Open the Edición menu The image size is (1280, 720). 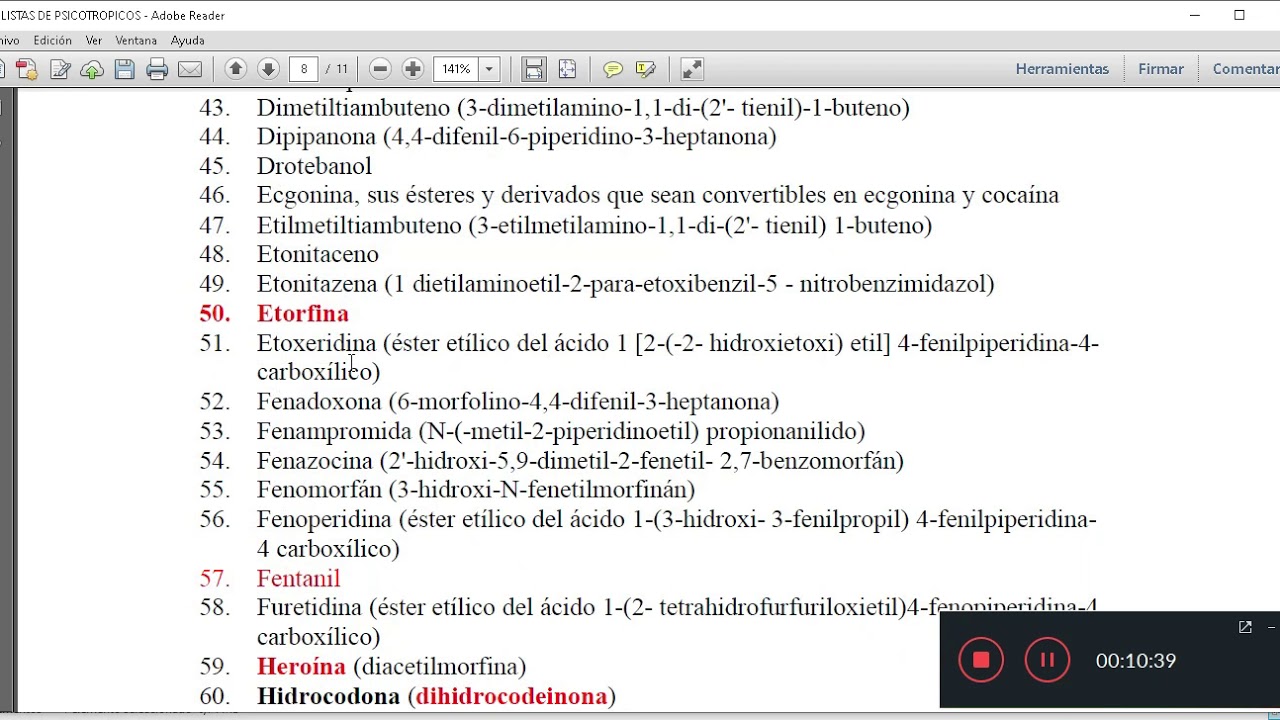click(55, 40)
